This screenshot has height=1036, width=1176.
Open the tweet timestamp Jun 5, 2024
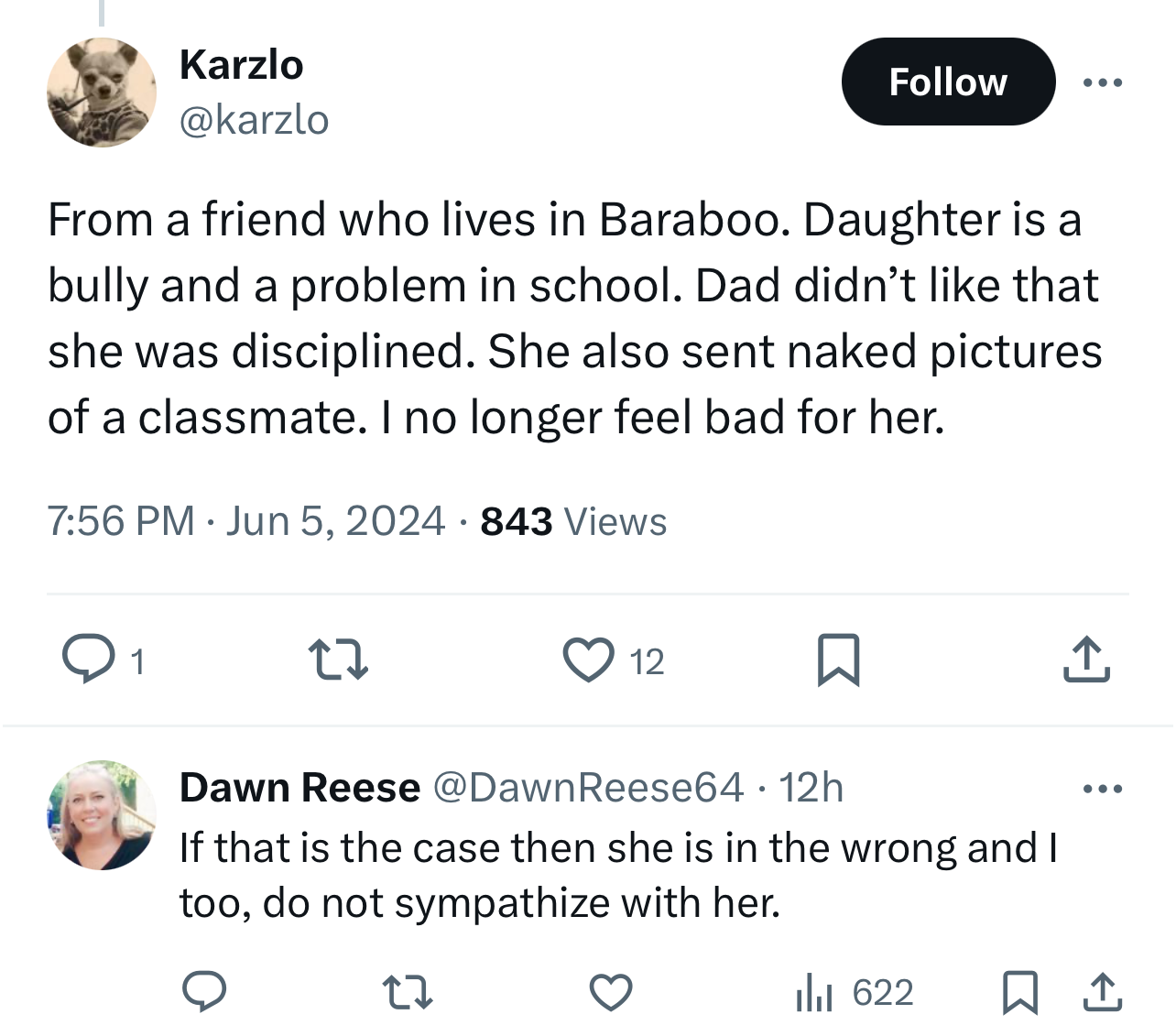coord(335,521)
